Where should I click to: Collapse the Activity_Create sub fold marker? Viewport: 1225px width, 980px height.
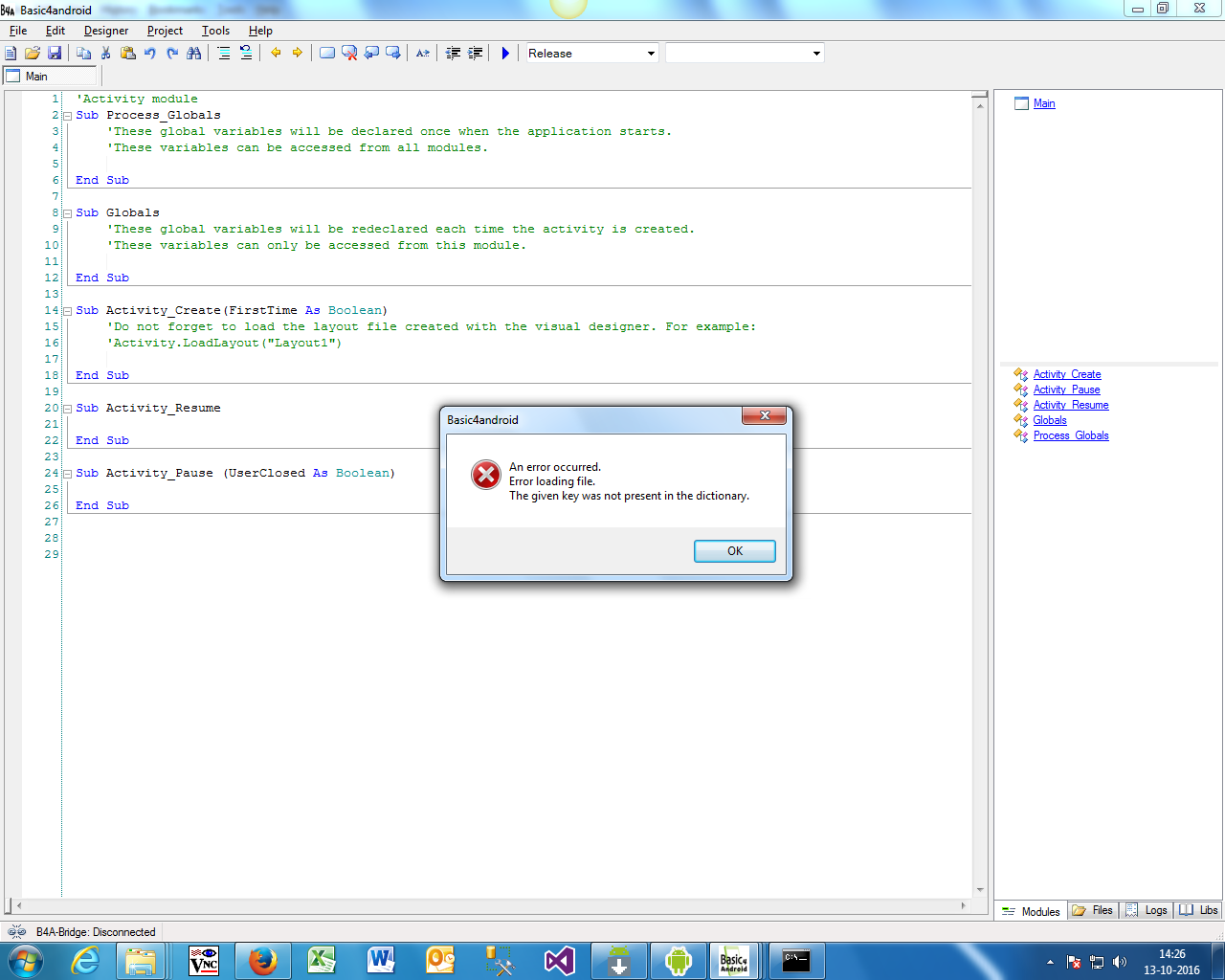pyautogui.click(x=67, y=311)
